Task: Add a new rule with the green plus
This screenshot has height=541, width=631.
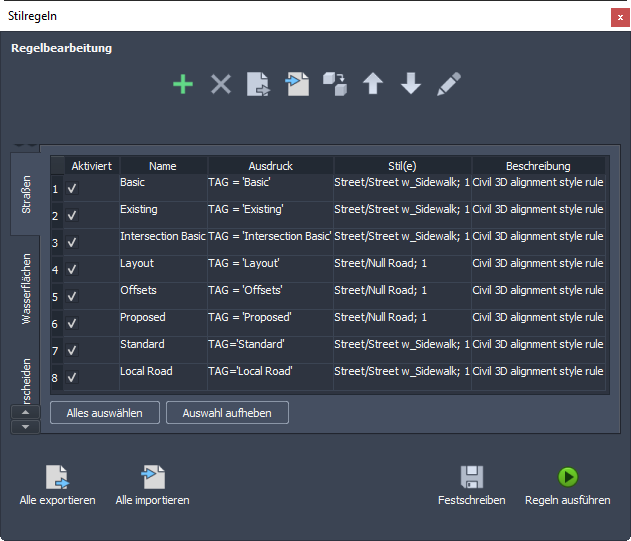Action: [183, 84]
